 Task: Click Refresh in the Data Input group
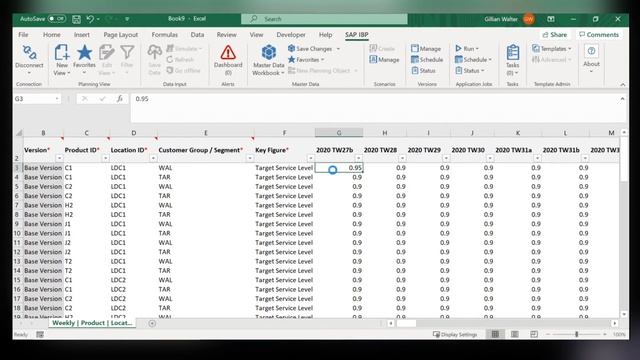(180, 60)
